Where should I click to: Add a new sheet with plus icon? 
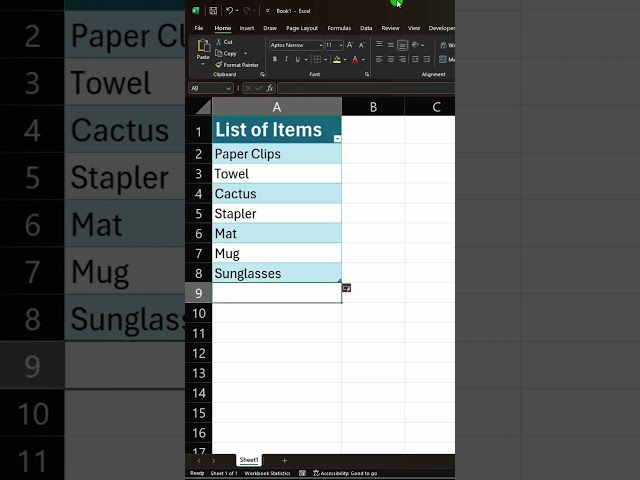point(284,460)
